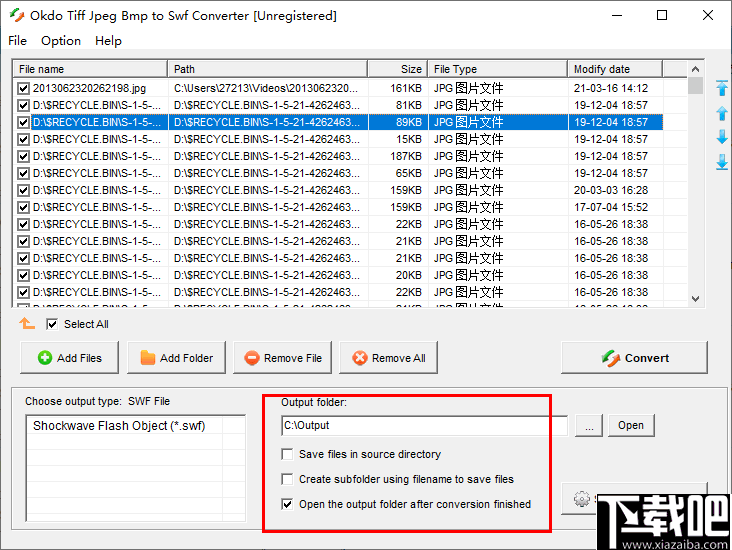Sort list by File name column header
The width and height of the screenshot is (732, 550).
point(90,69)
